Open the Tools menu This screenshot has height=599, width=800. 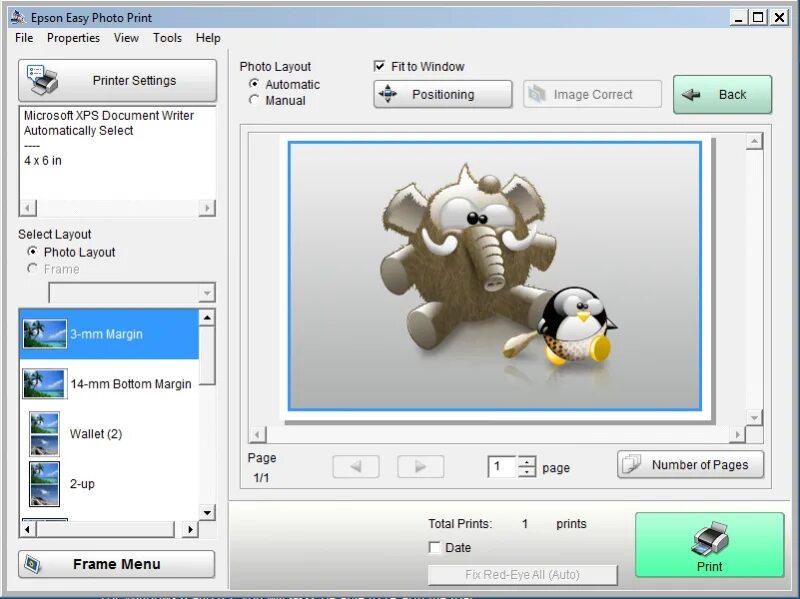pos(167,38)
